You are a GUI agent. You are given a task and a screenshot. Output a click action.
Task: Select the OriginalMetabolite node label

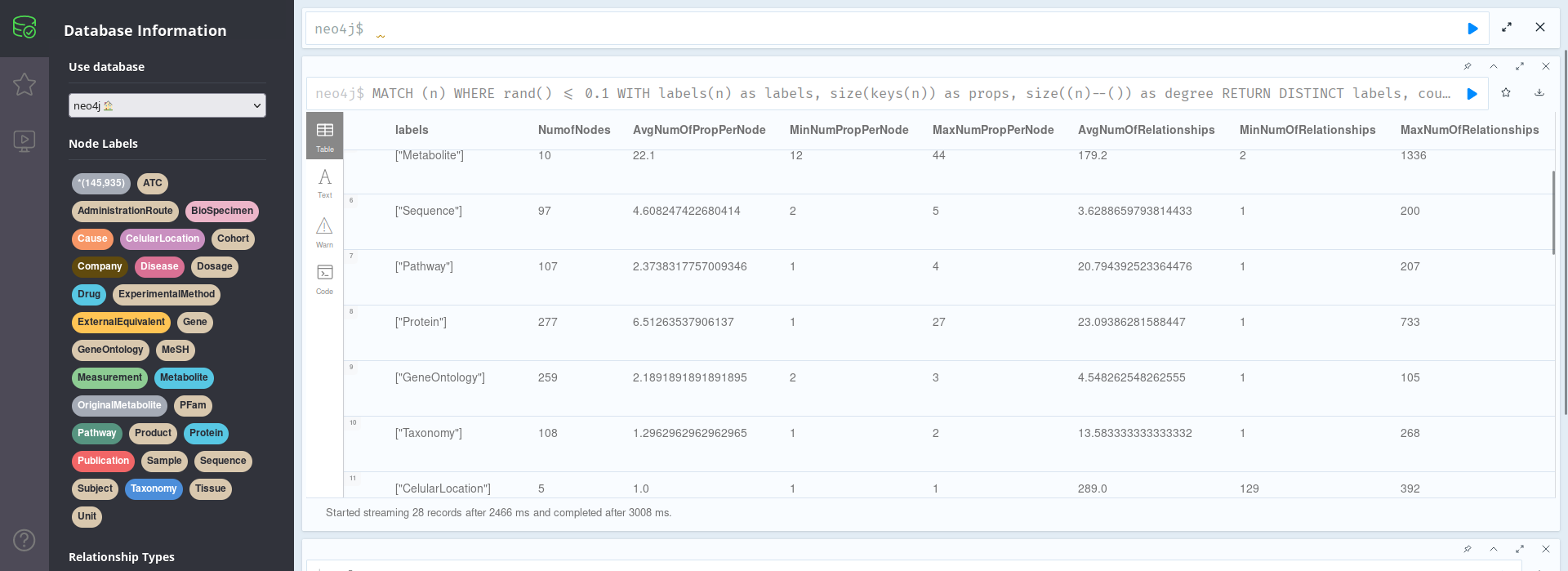(x=119, y=406)
